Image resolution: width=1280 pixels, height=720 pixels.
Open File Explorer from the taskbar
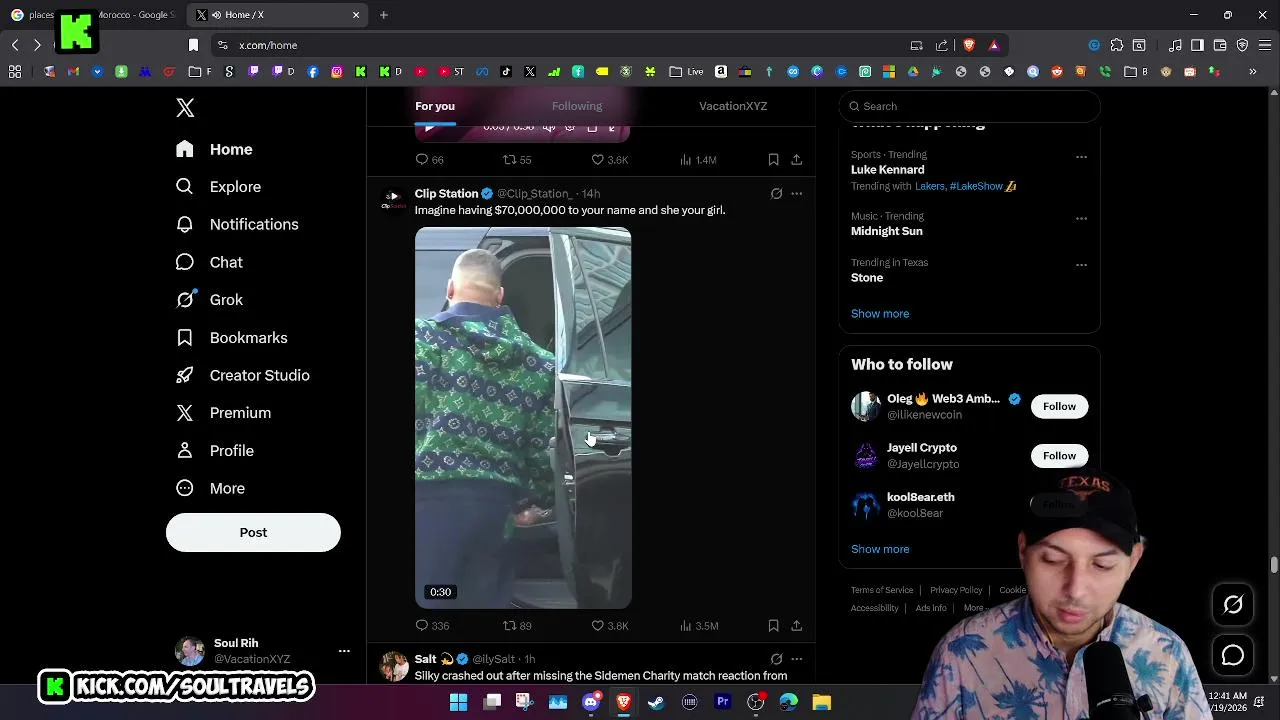(x=821, y=702)
